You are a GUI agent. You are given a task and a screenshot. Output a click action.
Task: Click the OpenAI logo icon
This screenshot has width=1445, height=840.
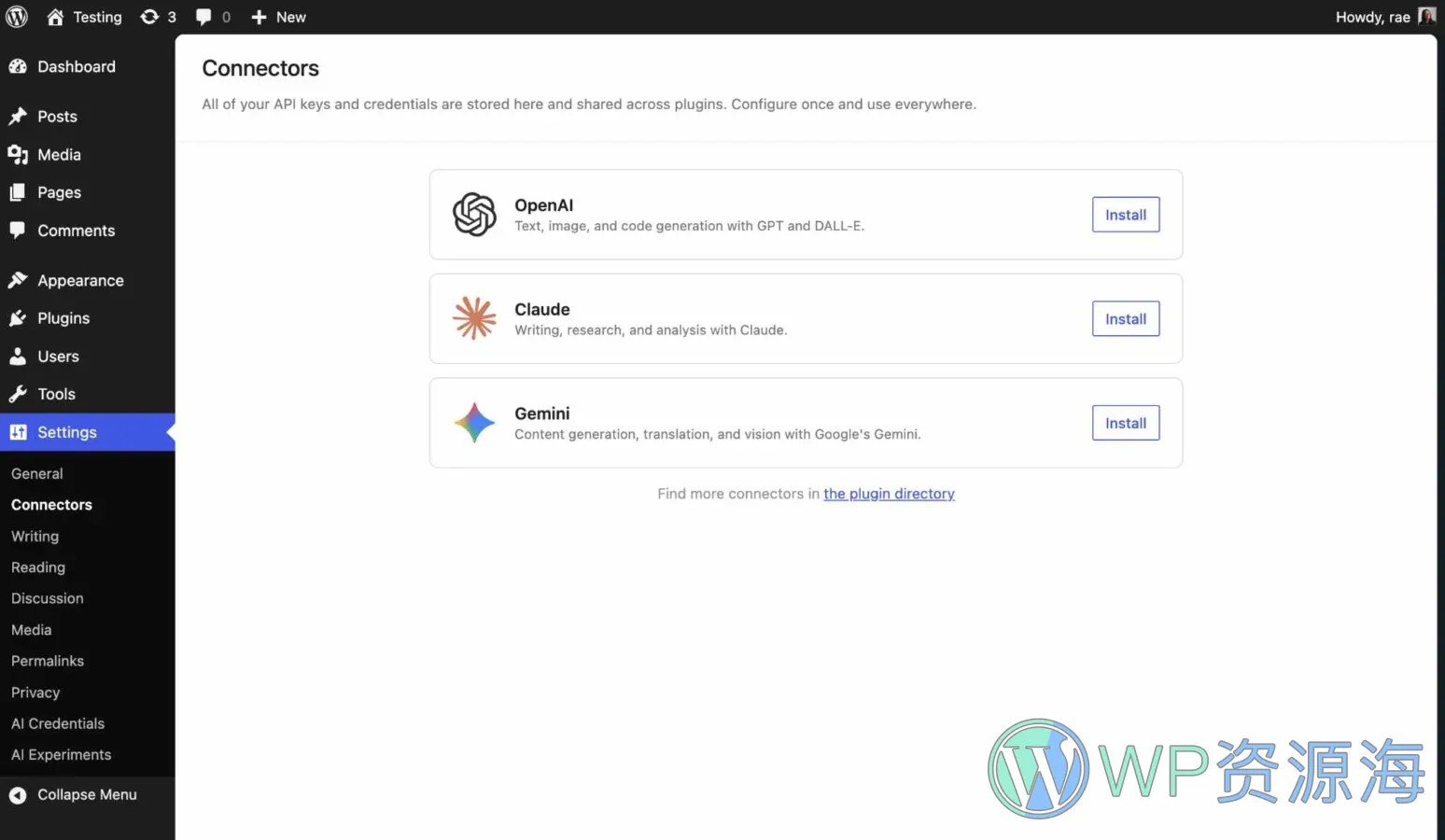click(x=474, y=215)
